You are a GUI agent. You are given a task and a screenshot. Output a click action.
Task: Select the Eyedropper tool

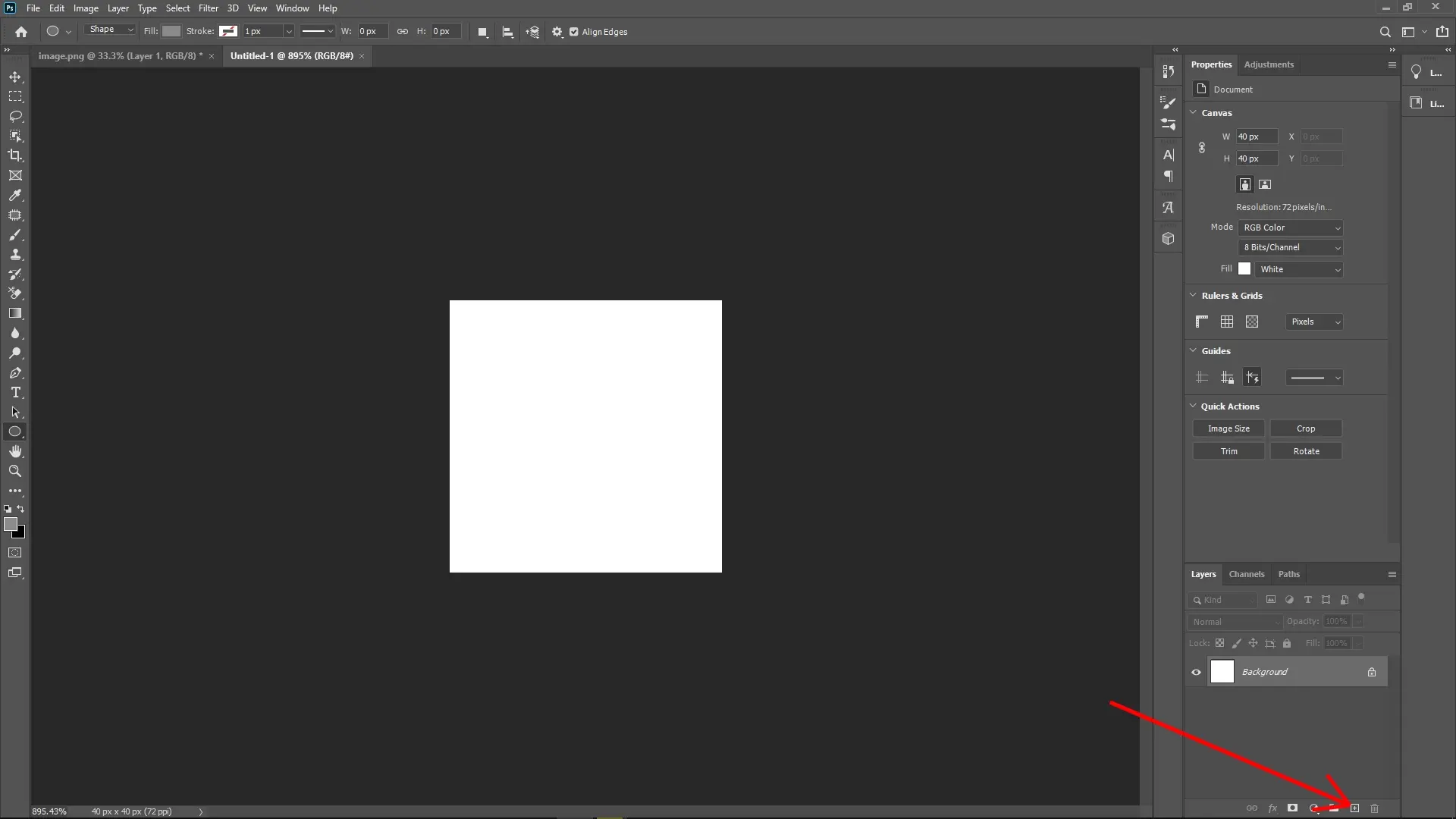pos(15,196)
